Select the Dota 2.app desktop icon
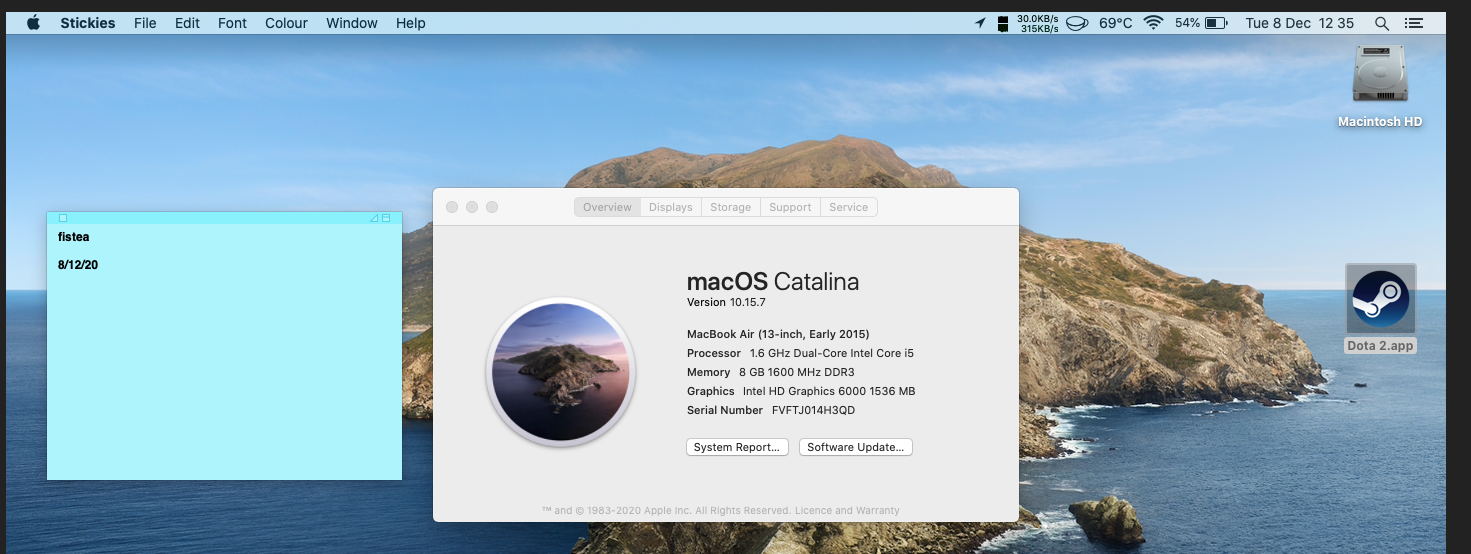The image size is (1471, 554). point(1381,299)
